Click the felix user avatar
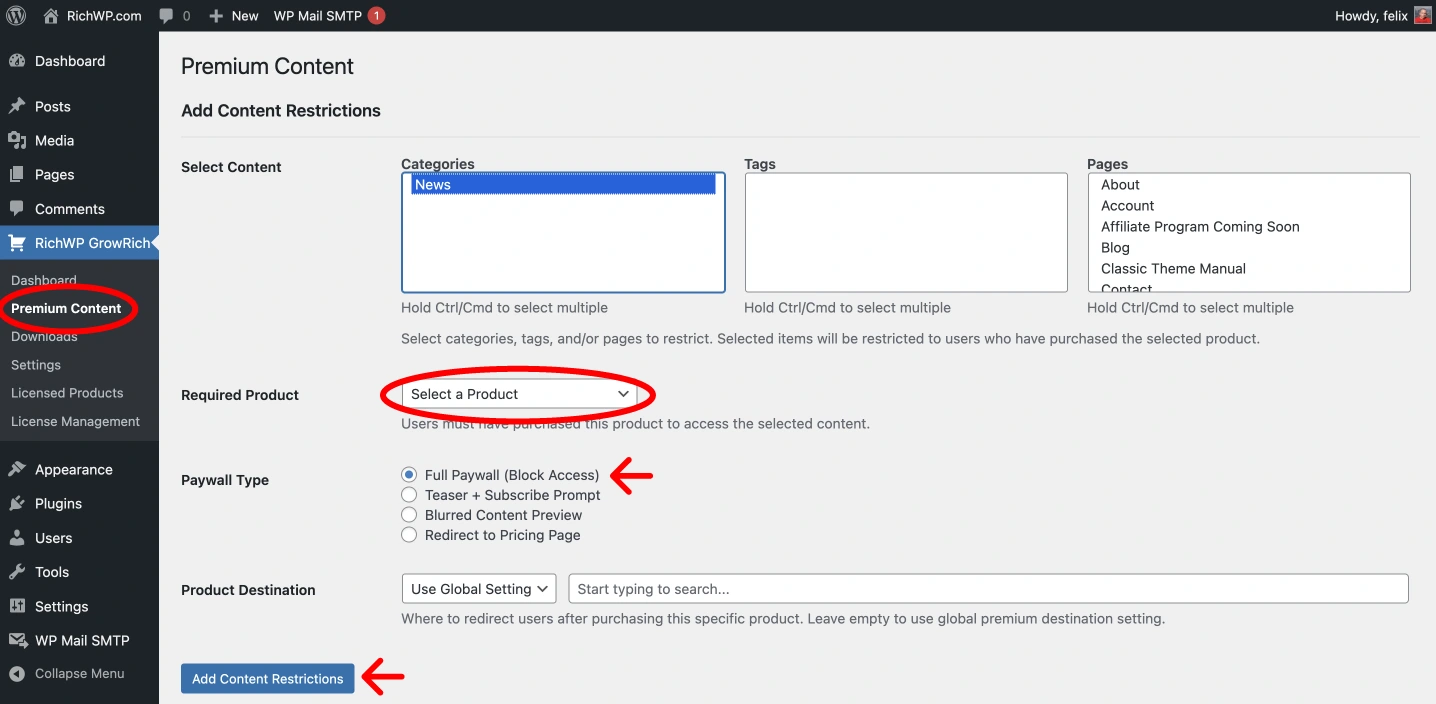The image size is (1436, 704). click(1423, 16)
